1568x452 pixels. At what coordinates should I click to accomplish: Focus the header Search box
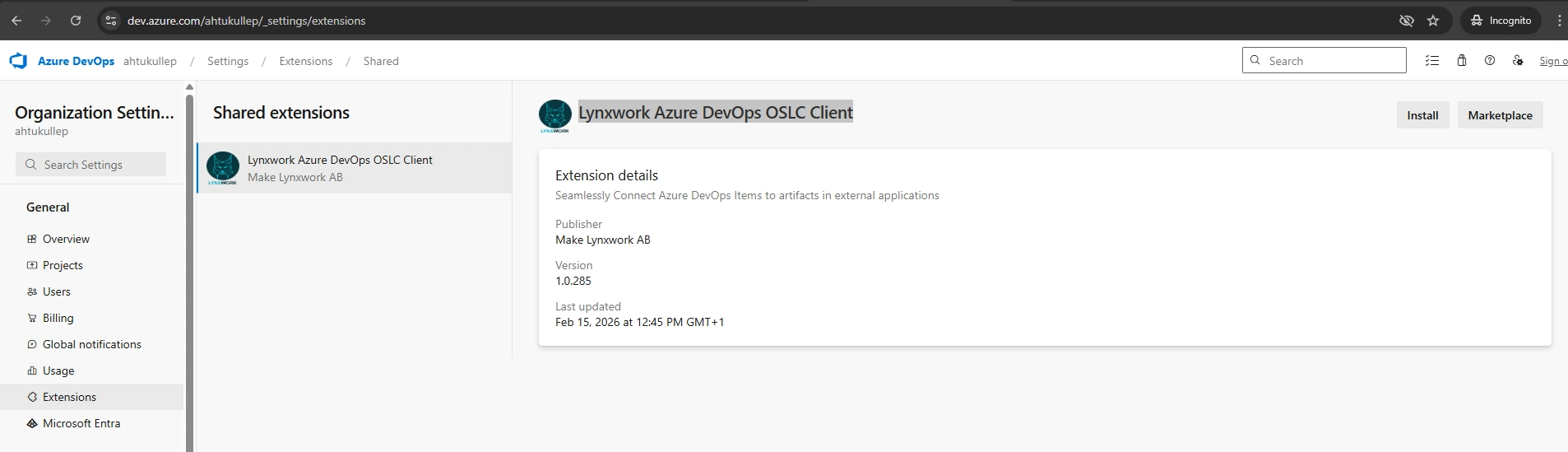pos(1324,60)
